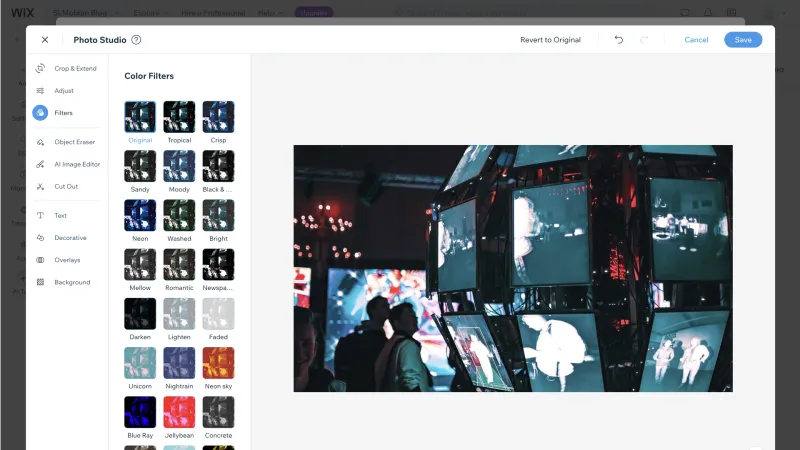Click the redo arrow icon

pos(644,40)
